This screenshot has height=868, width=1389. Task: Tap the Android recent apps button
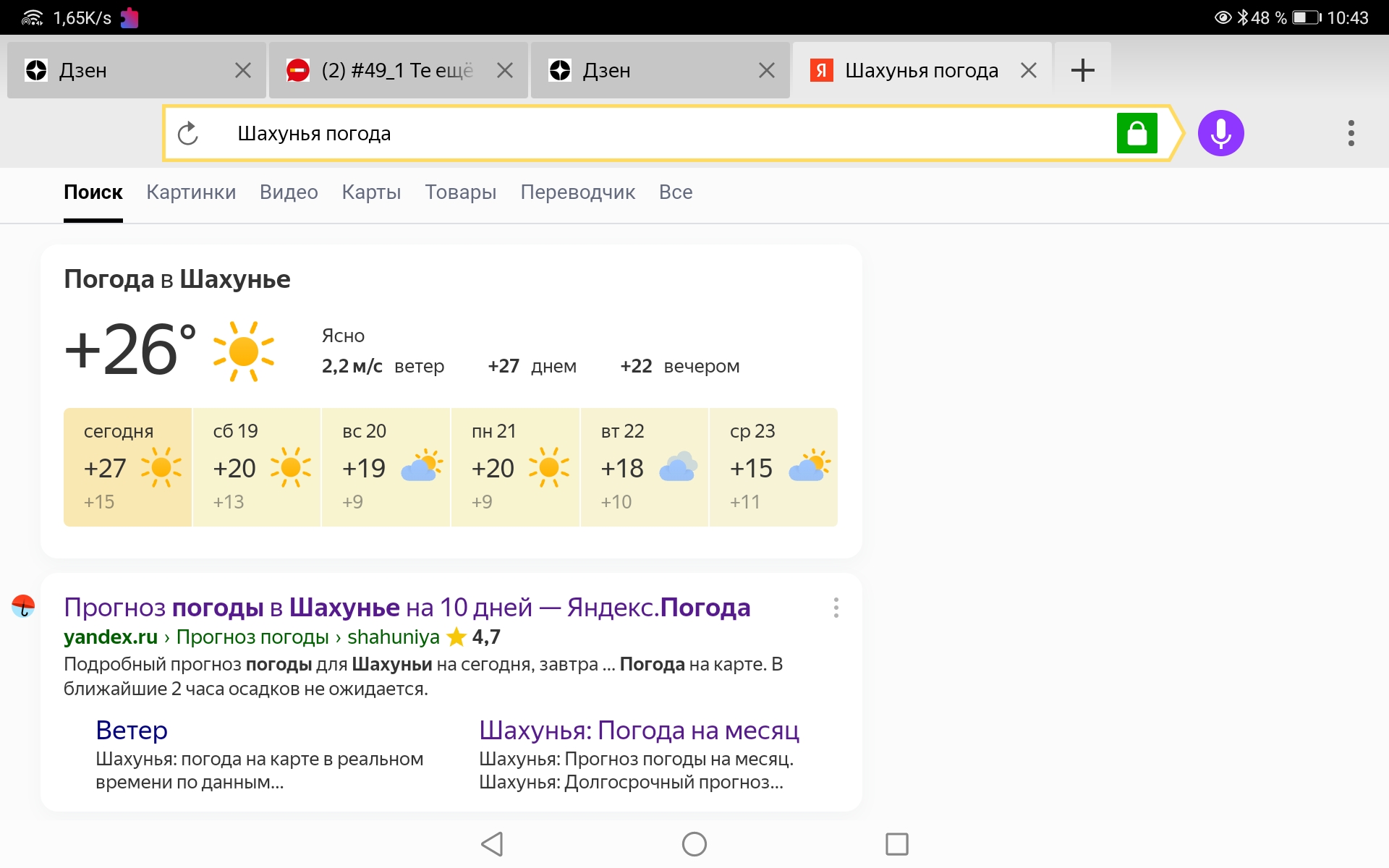897,843
